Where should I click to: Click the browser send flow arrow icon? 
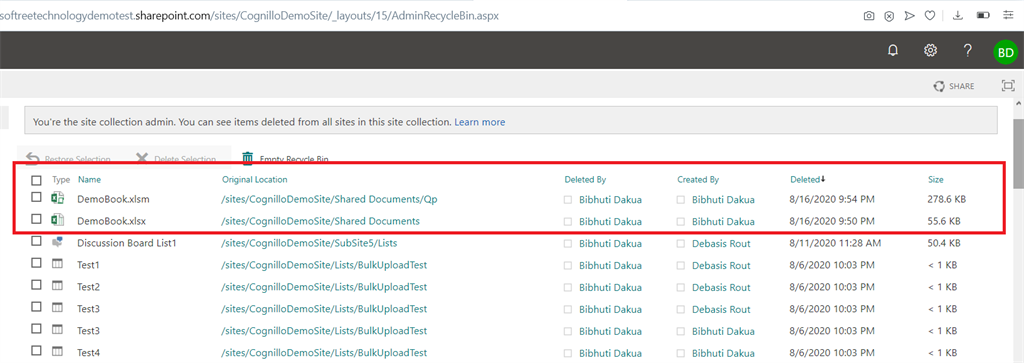point(910,16)
